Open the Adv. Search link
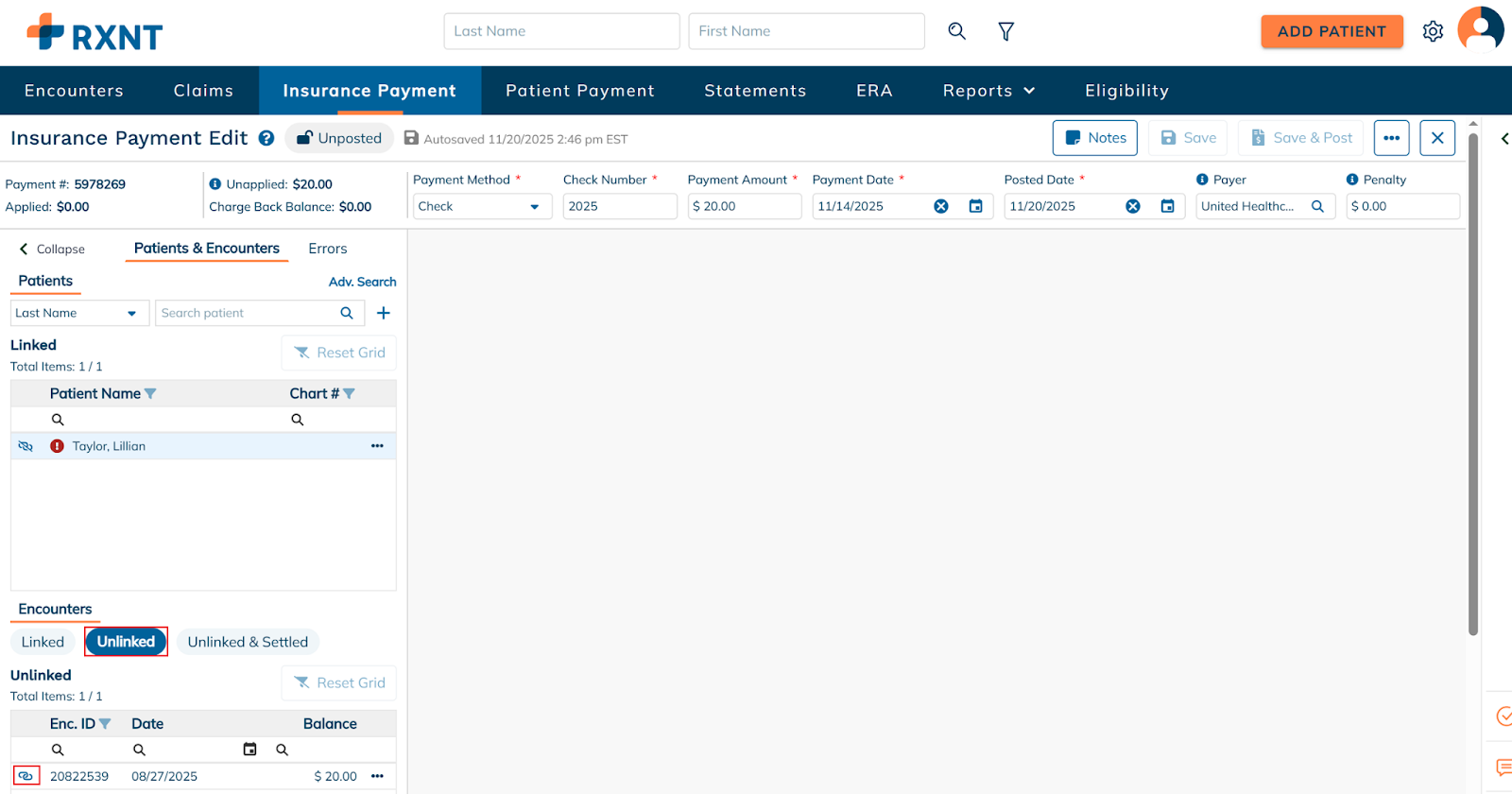The height and width of the screenshot is (794, 1512). [362, 282]
